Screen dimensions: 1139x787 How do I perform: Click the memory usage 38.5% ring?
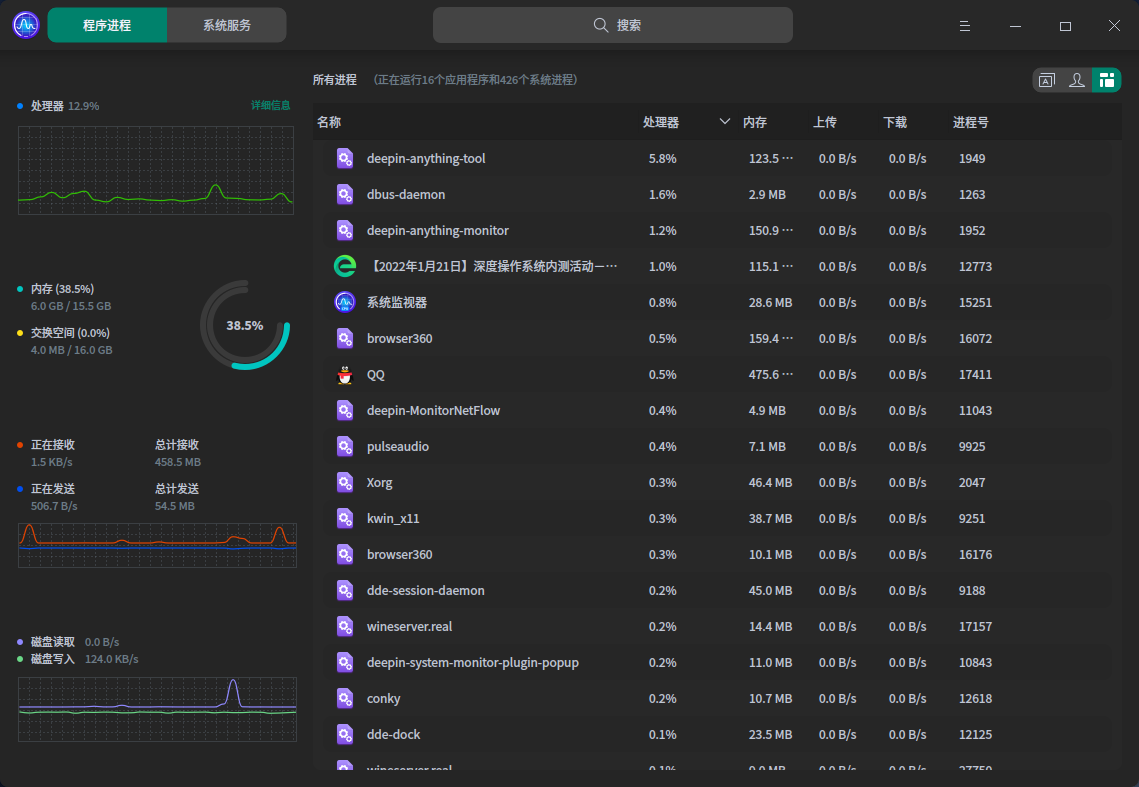(x=245, y=325)
